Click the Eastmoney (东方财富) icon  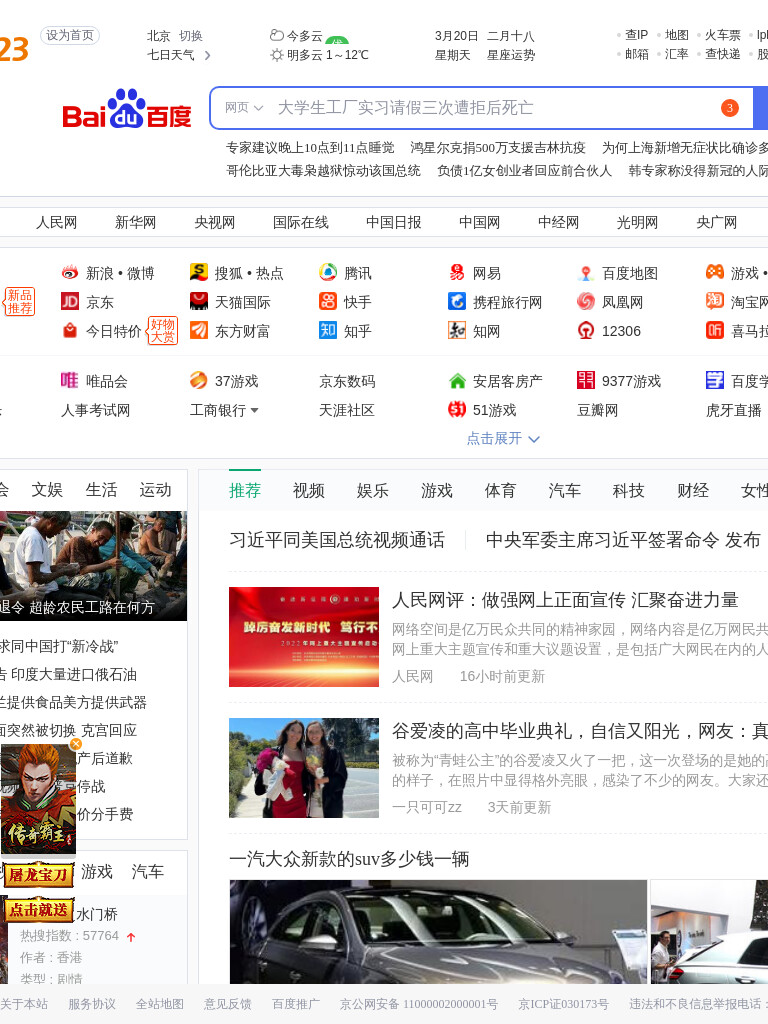coord(199,330)
